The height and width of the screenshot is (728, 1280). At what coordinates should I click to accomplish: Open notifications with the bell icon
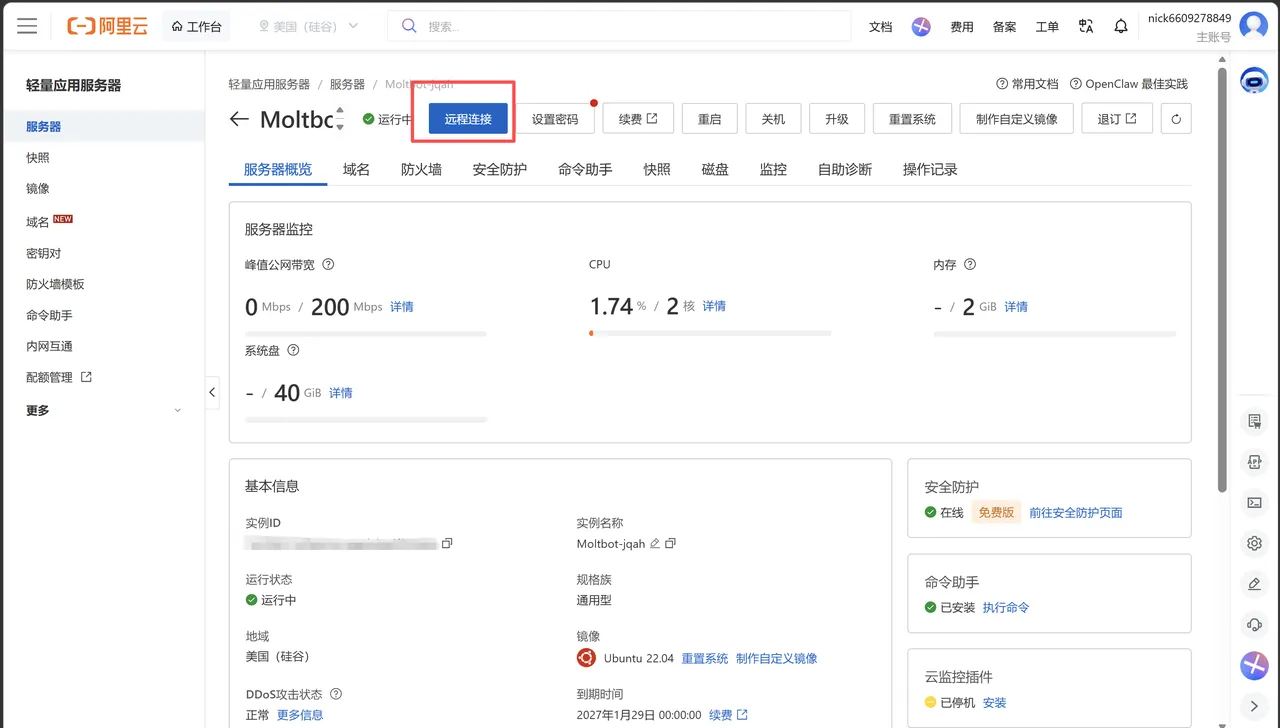1121,27
